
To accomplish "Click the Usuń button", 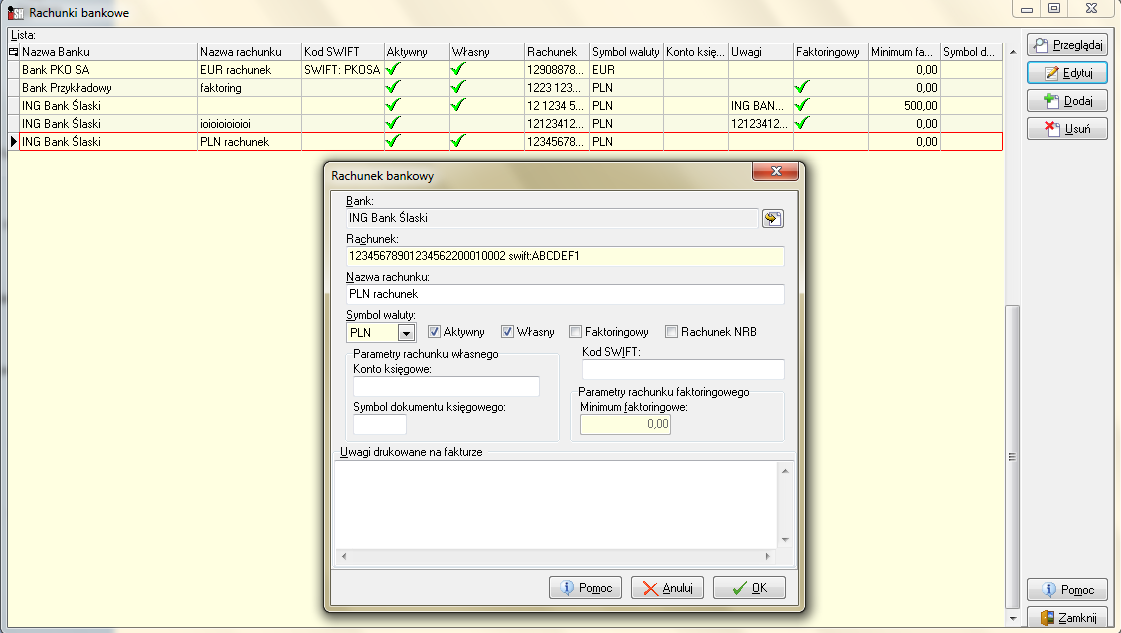I will 1067,129.
